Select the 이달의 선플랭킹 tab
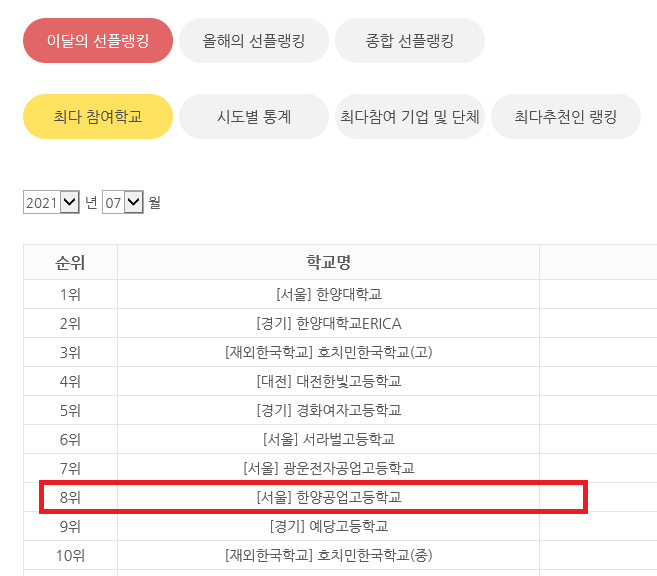Image resolution: width=657 pixels, height=576 pixels. [x=98, y=41]
